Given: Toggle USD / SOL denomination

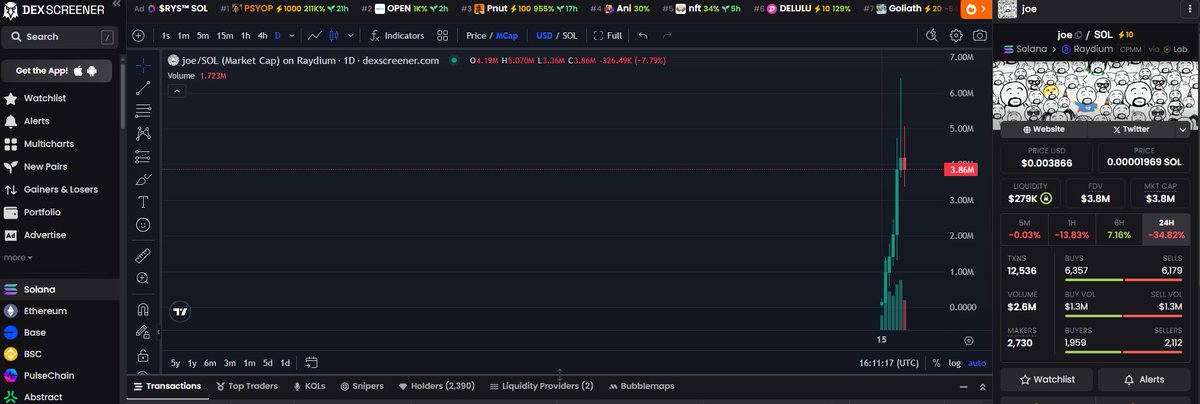Looking at the screenshot, I should click(x=557, y=35).
